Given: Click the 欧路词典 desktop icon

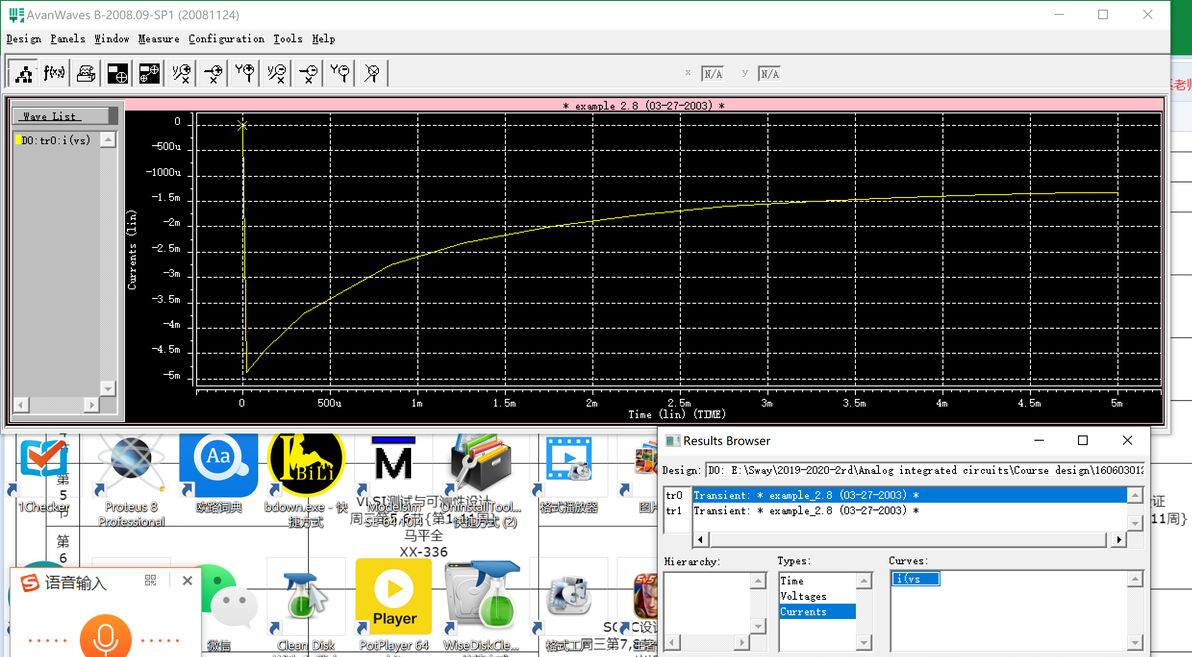Looking at the screenshot, I should tap(218, 473).
